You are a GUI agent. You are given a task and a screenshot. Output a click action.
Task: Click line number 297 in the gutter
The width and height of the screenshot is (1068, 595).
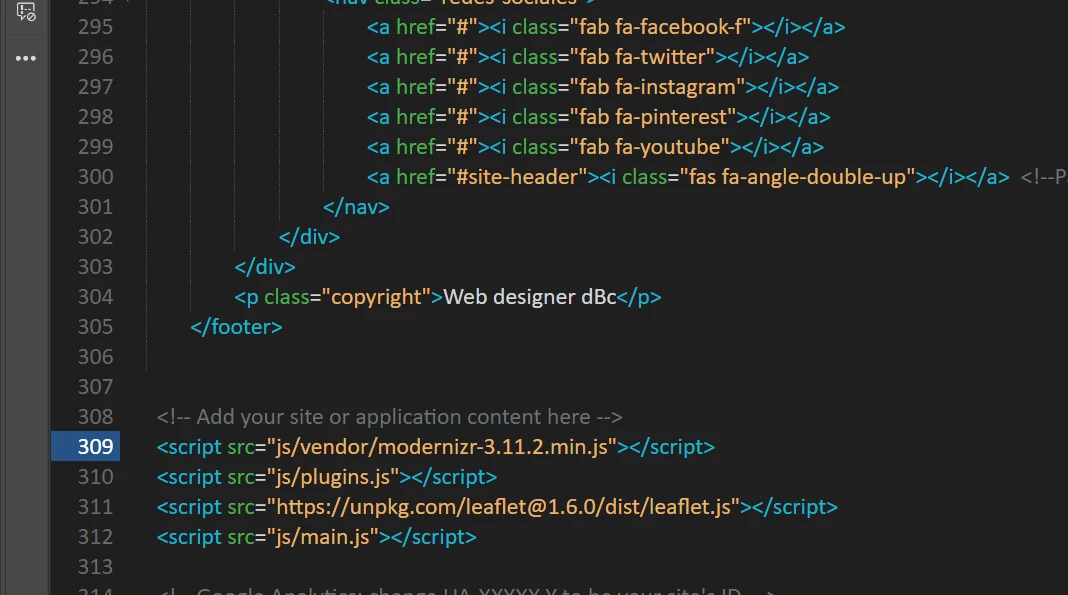[x=95, y=87]
